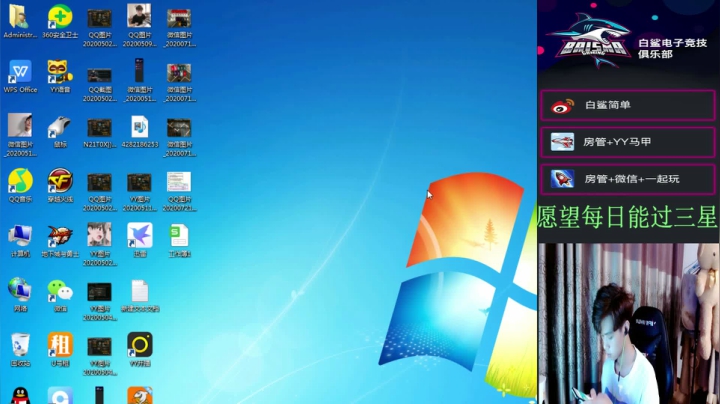Launch the QQ penguin icon
Image resolution: width=720 pixels, height=404 pixels.
[20, 395]
